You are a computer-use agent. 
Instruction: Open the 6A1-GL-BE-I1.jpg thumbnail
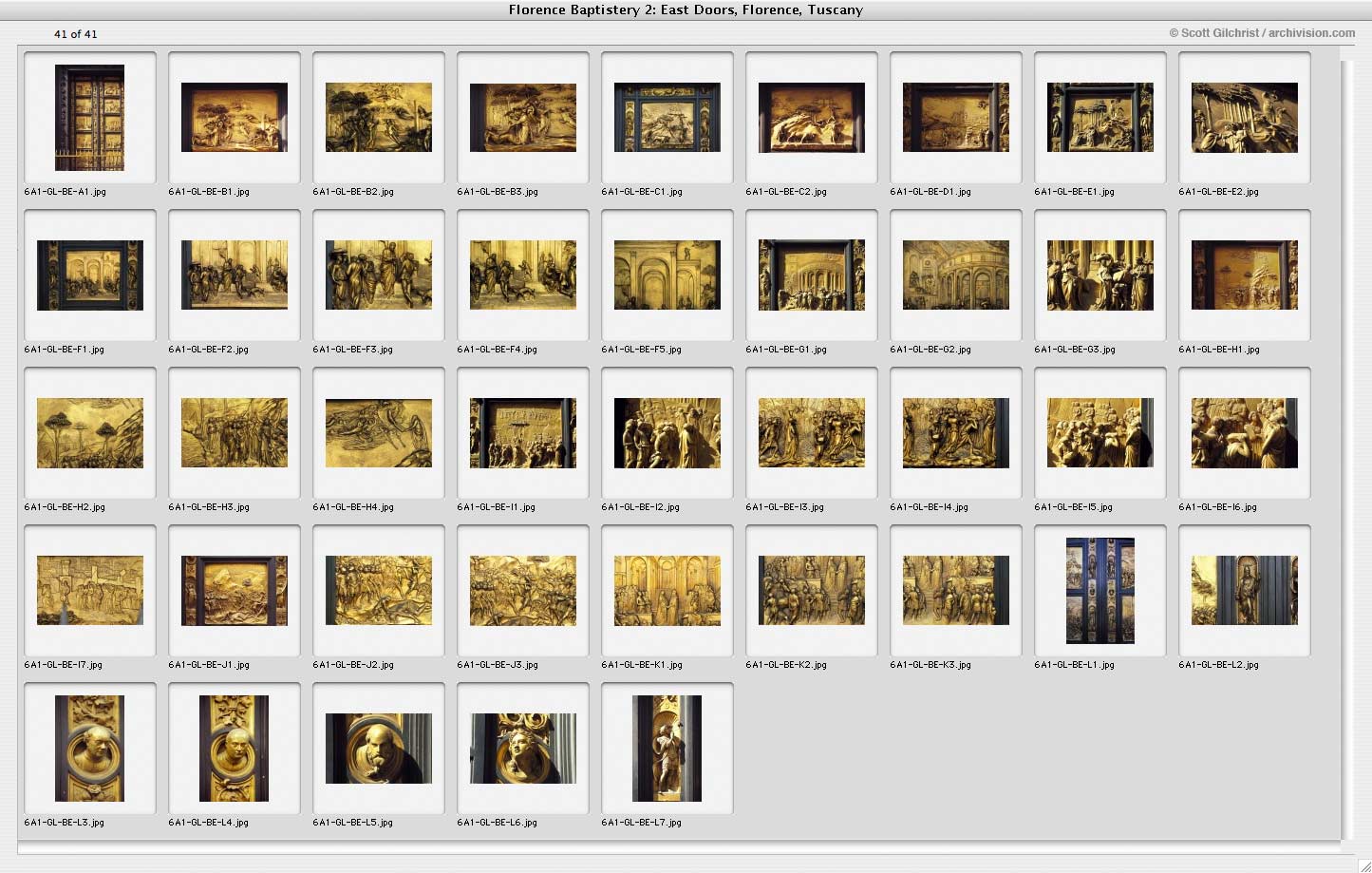pos(523,433)
